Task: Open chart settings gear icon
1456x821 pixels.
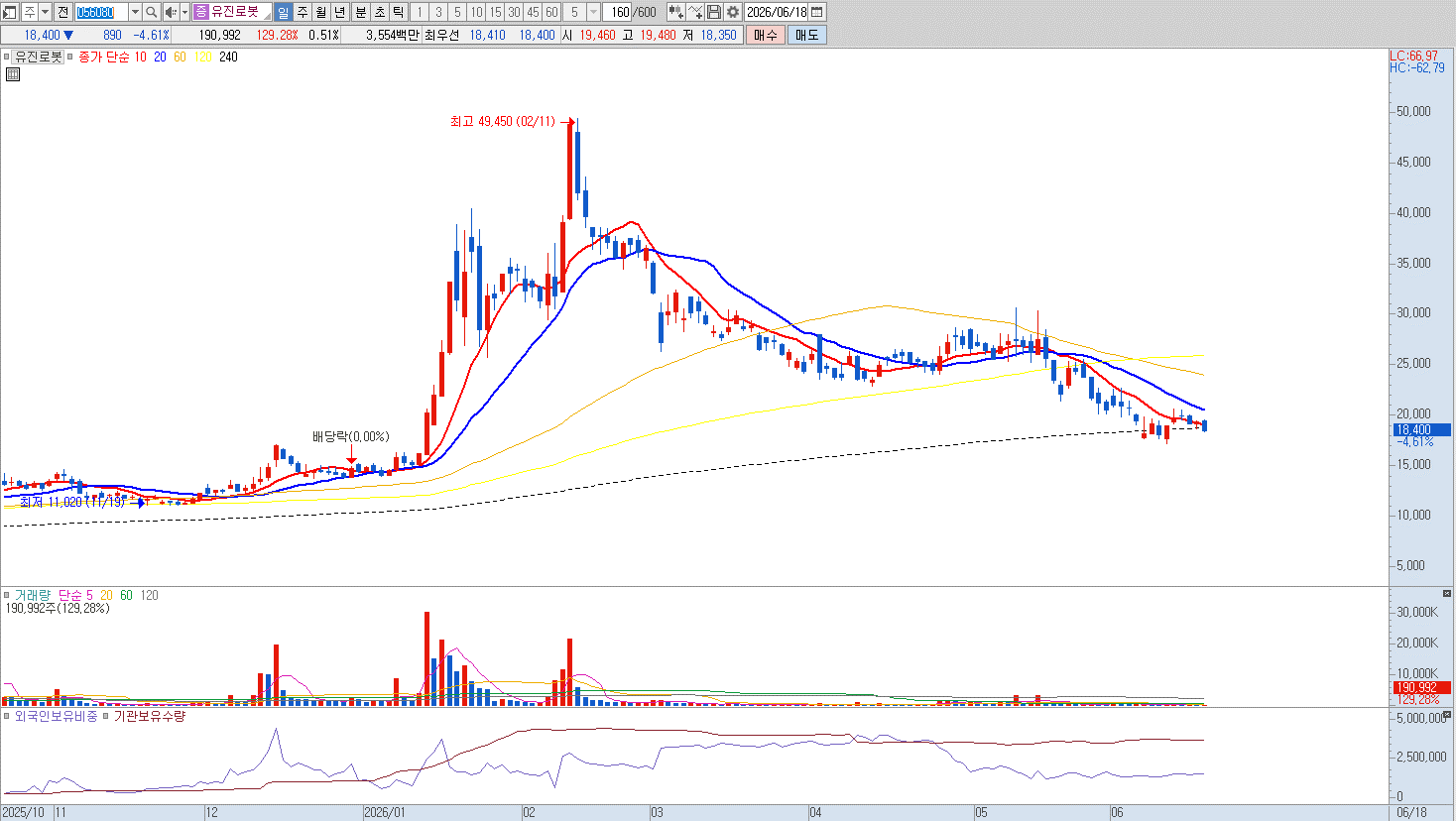Action: click(x=733, y=12)
